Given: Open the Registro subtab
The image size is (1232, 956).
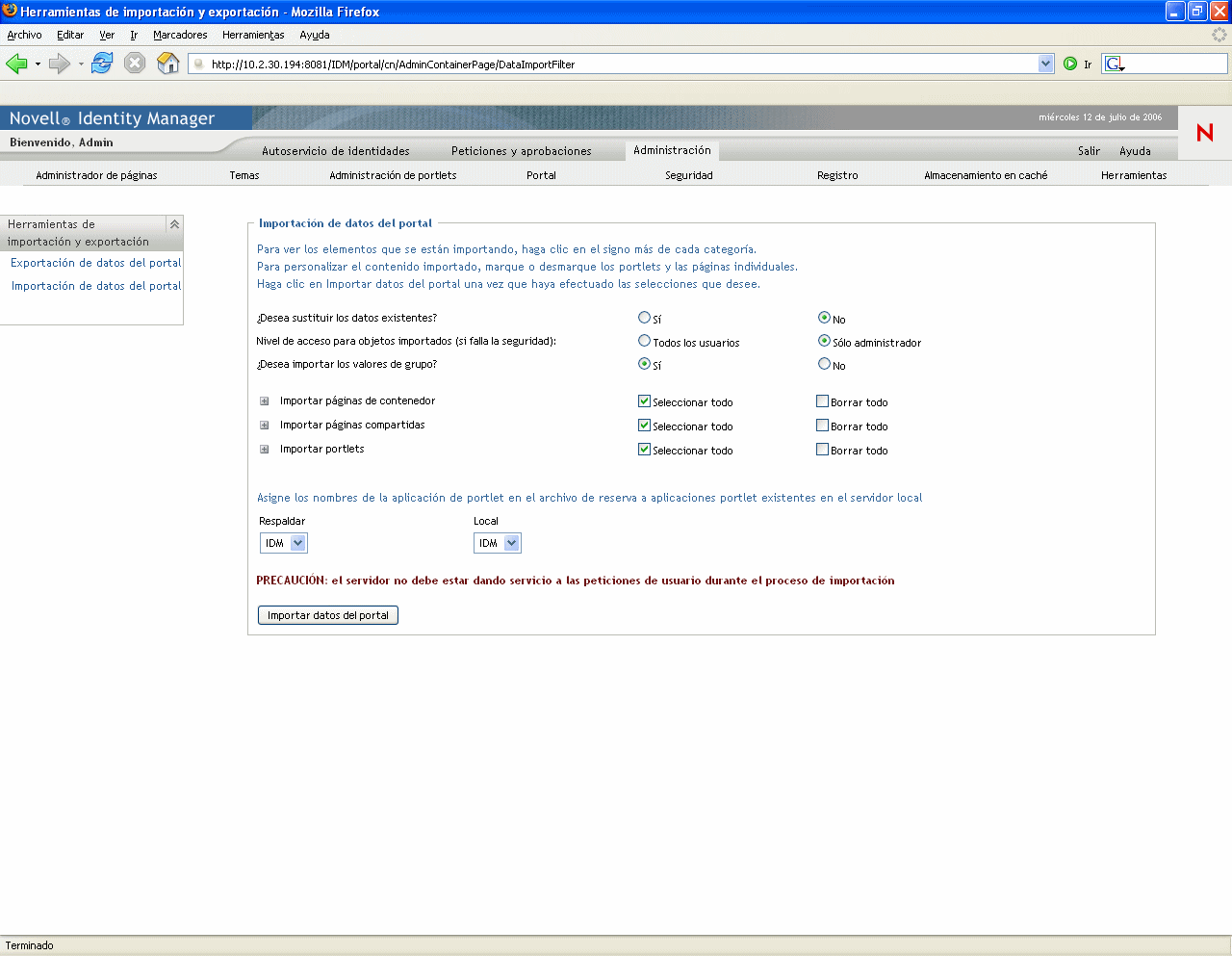Looking at the screenshot, I should coord(837,175).
